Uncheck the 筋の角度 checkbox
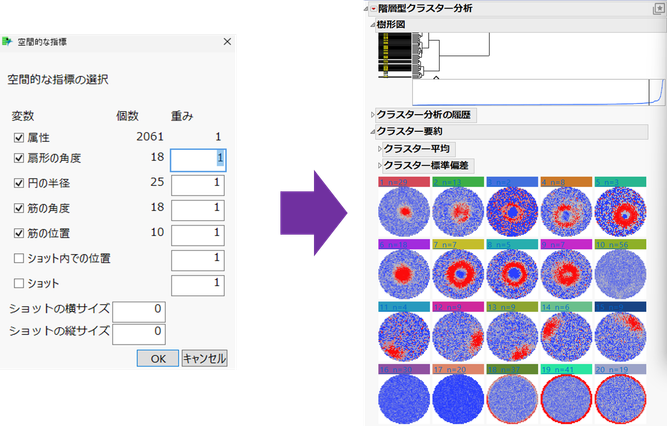Image resolution: width=667 pixels, height=426 pixels. point(19,208)
